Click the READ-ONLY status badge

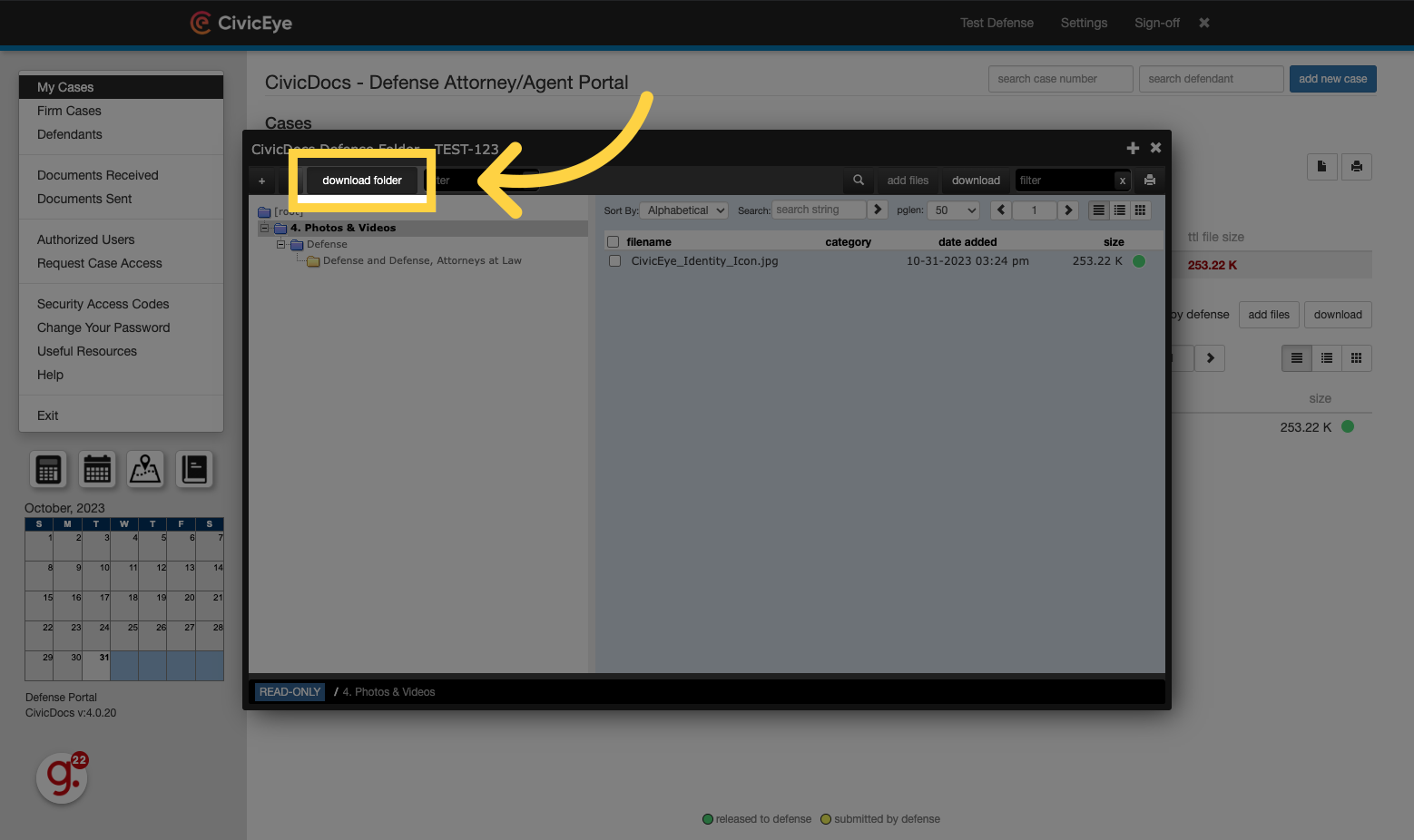coord(290,692)
